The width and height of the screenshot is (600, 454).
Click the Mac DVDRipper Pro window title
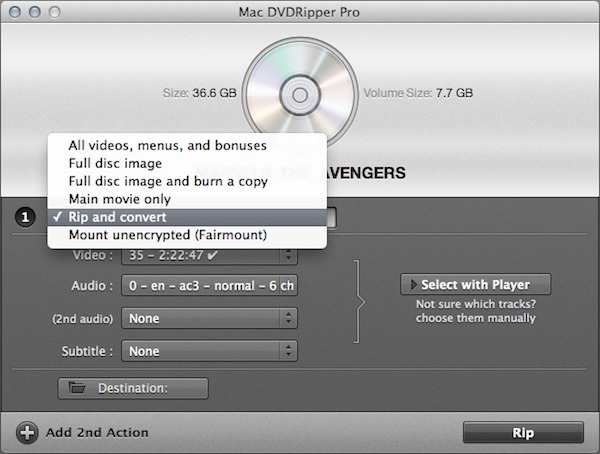pos(299,12)
